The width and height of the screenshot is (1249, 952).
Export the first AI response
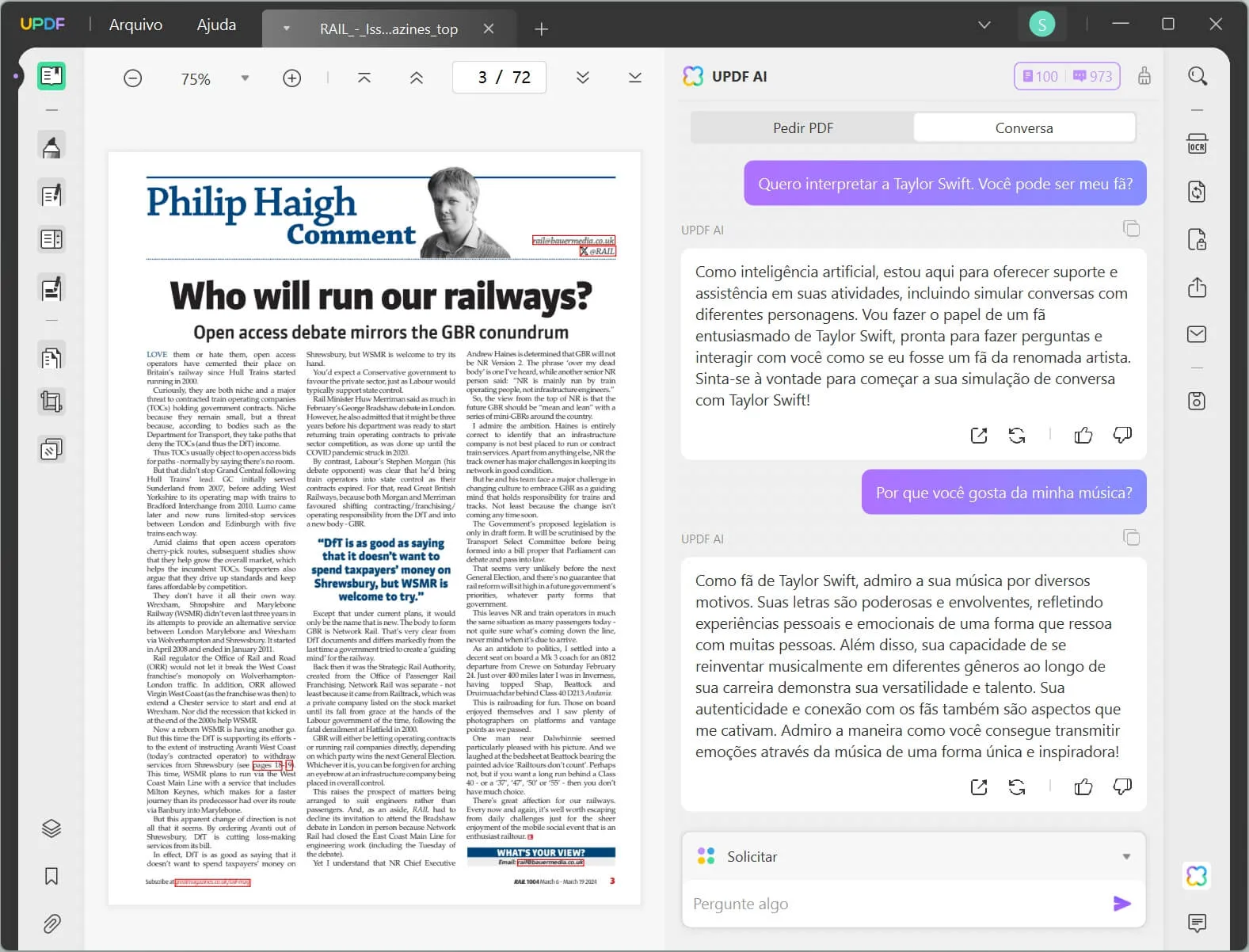coord(980,435)
